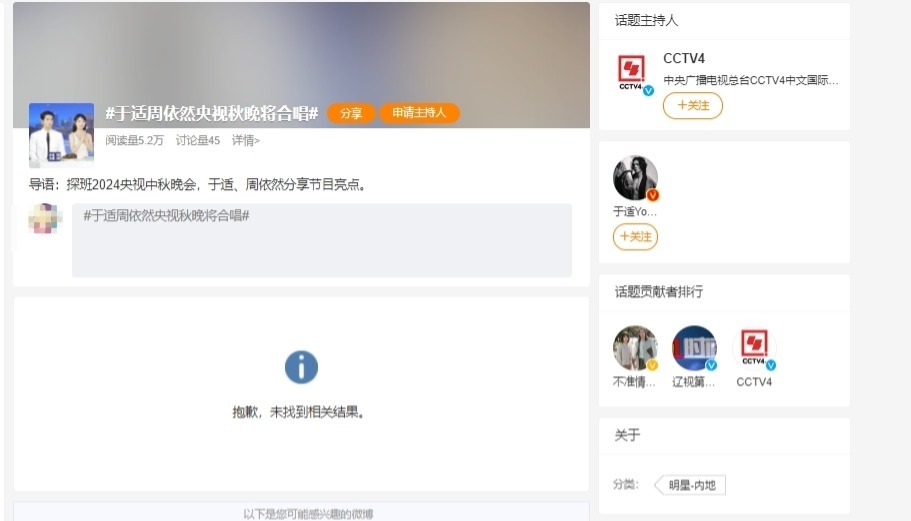Click the 讨论量45 discussion count
The image size is (911, 521).
(x=198, y=140)
